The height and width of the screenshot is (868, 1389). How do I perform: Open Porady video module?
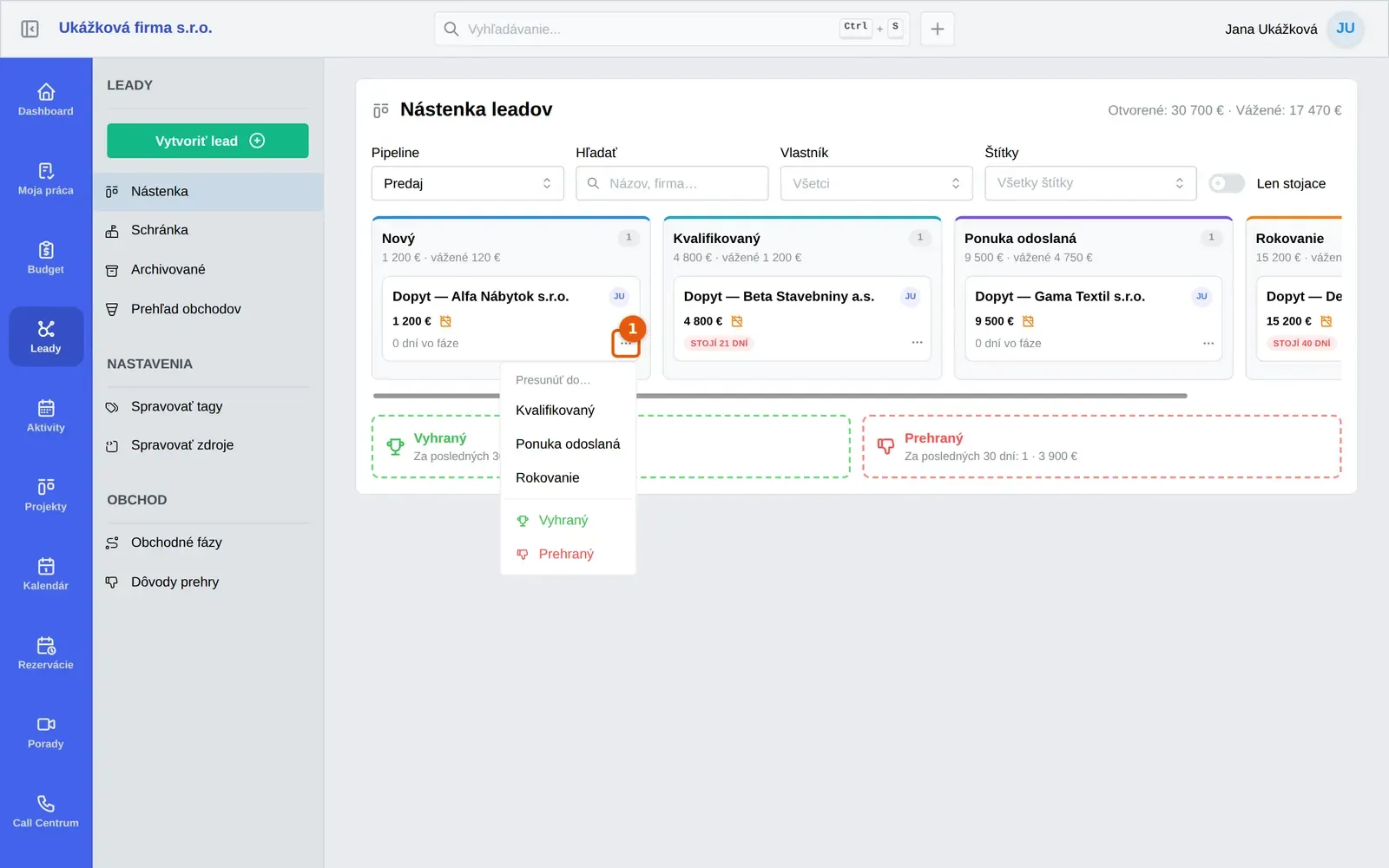(46, 732)
